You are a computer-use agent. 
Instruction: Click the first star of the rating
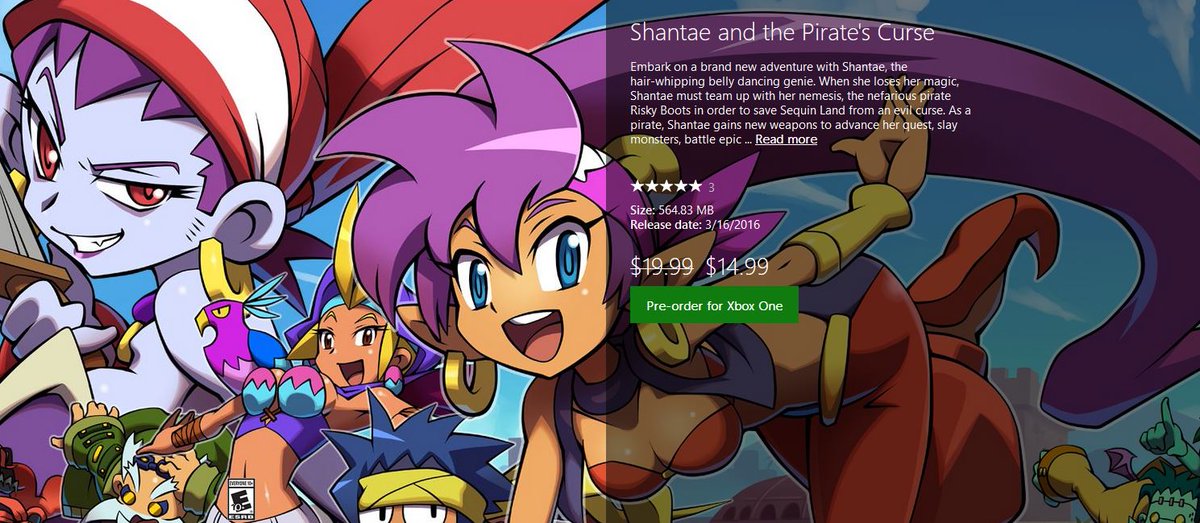point(636,187)
